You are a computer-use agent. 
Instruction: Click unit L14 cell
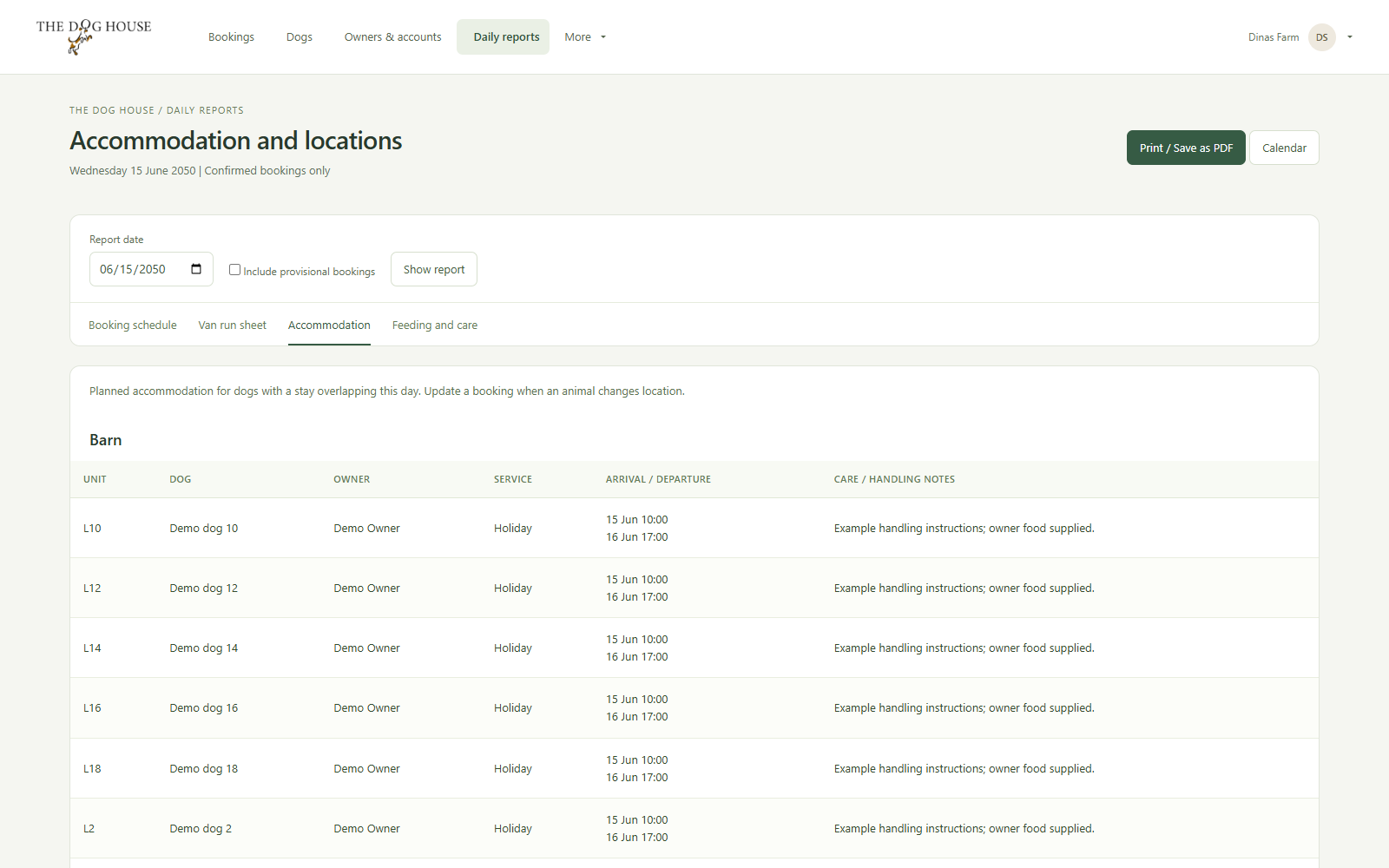pos(92,648)
